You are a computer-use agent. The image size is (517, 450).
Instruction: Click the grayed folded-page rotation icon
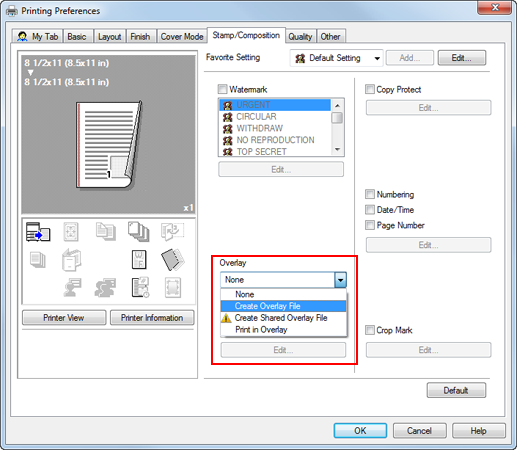click(x=172, y=231)
